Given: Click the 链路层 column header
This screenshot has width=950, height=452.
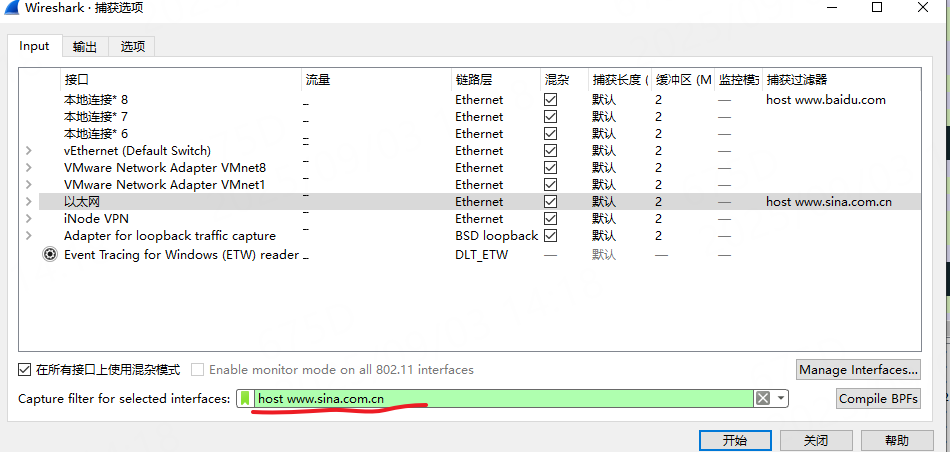Looking at the screenshot, I should point(496,79).
